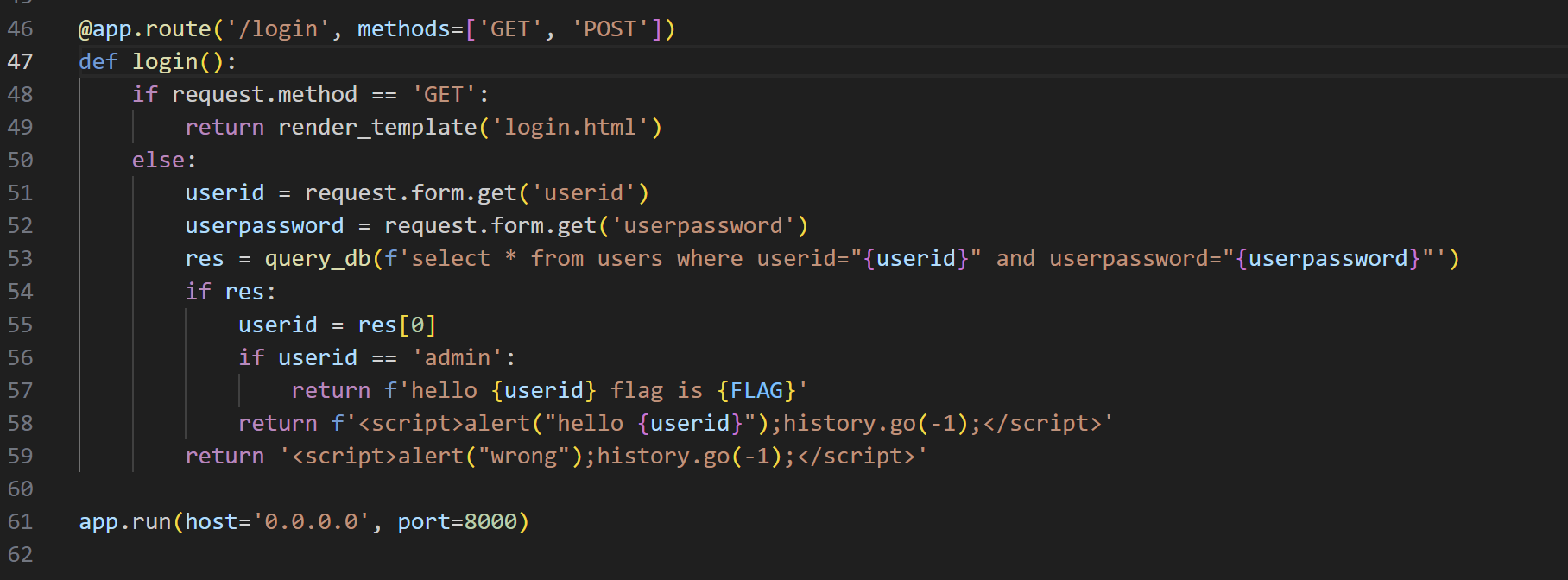
Task: Click the '/login' route string
Action: pos(278,28)
